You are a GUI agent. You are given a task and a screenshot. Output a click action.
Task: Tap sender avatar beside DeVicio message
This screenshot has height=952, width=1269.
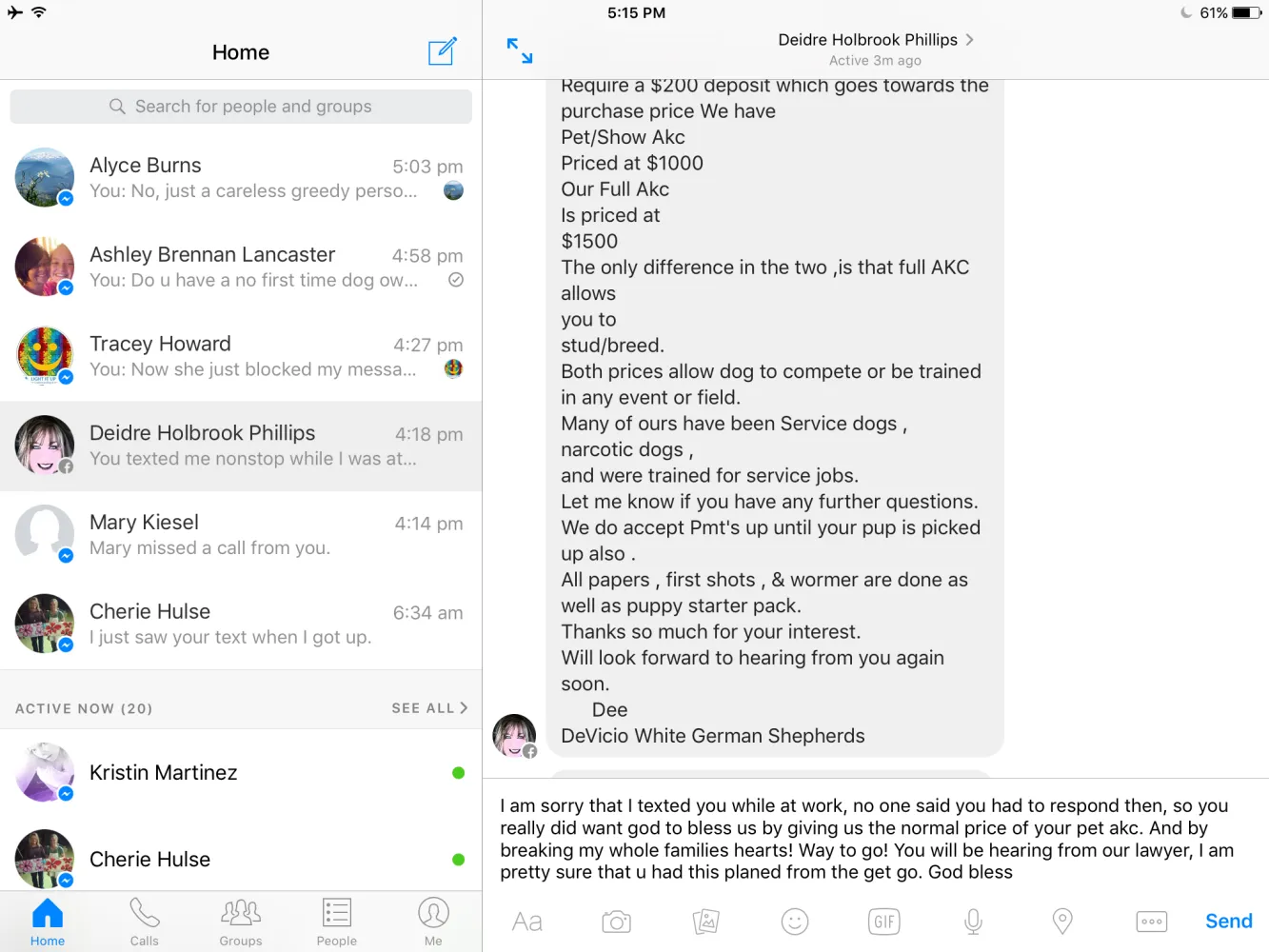point(514,736)
